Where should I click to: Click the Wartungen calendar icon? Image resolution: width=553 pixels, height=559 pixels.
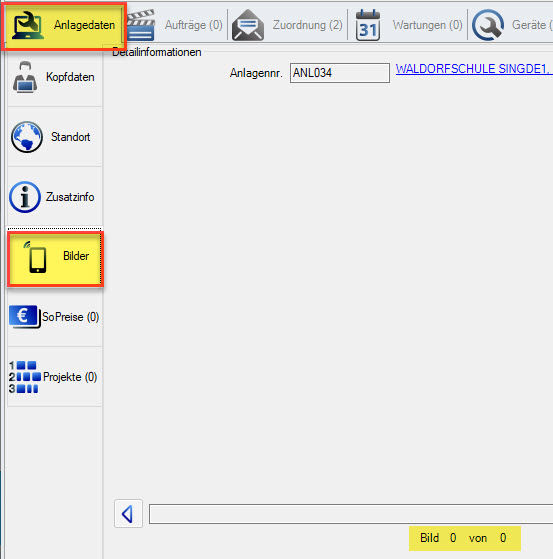(368, 25)
